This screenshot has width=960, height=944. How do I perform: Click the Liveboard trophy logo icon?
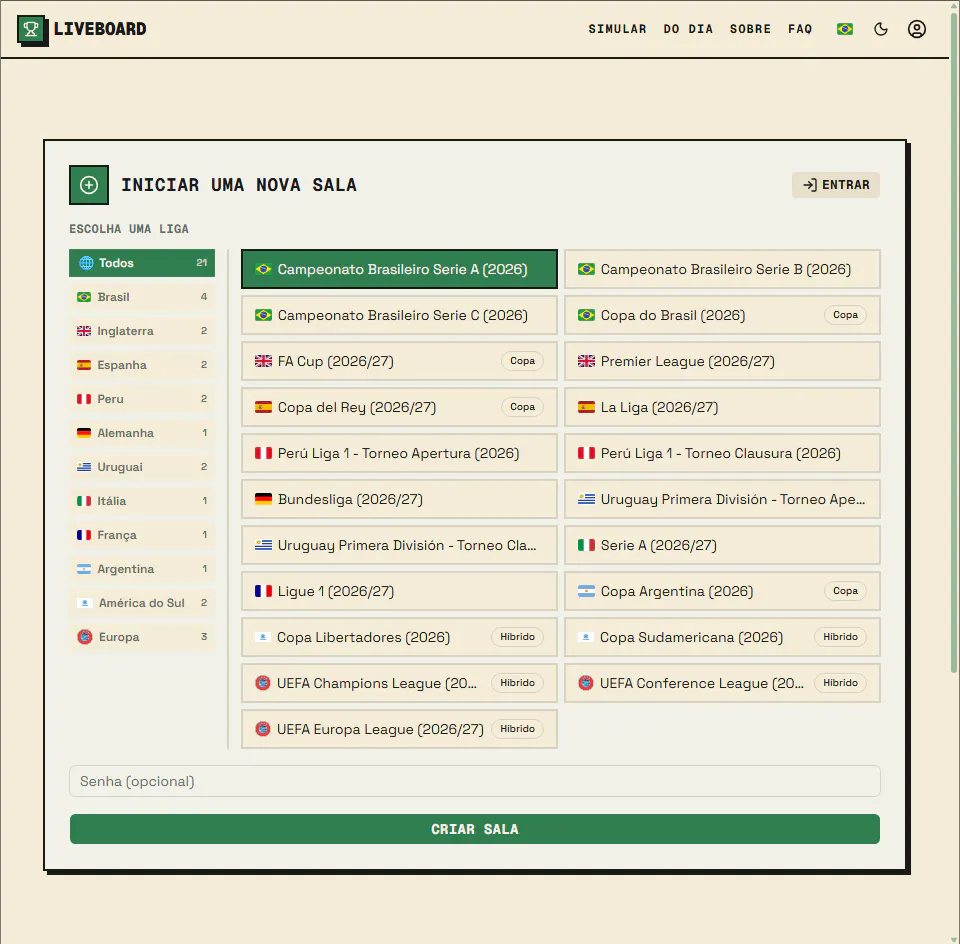[x=32, y=29]
